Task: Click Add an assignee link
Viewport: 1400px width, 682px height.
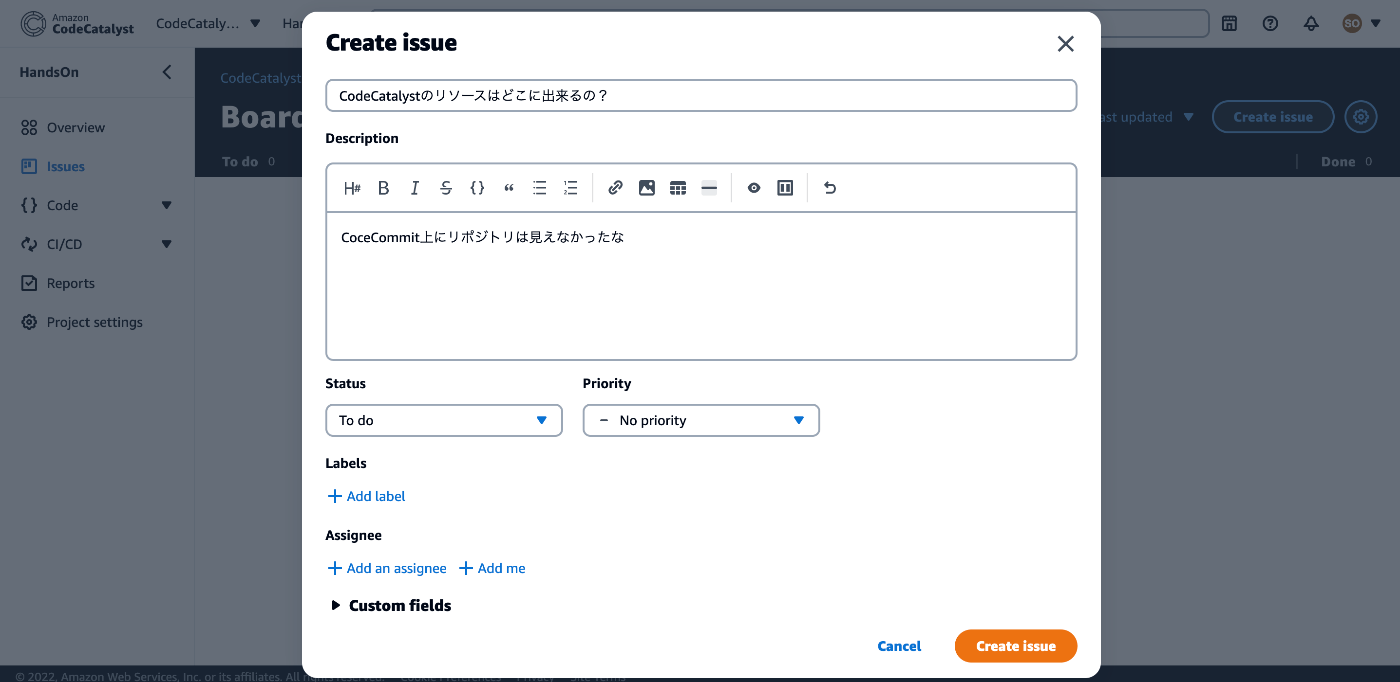Action: (387, 568)
